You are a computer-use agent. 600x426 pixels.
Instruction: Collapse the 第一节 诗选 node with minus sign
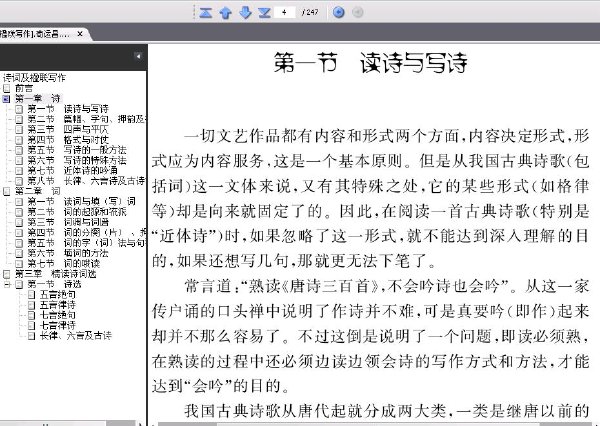tap(7, 284)
